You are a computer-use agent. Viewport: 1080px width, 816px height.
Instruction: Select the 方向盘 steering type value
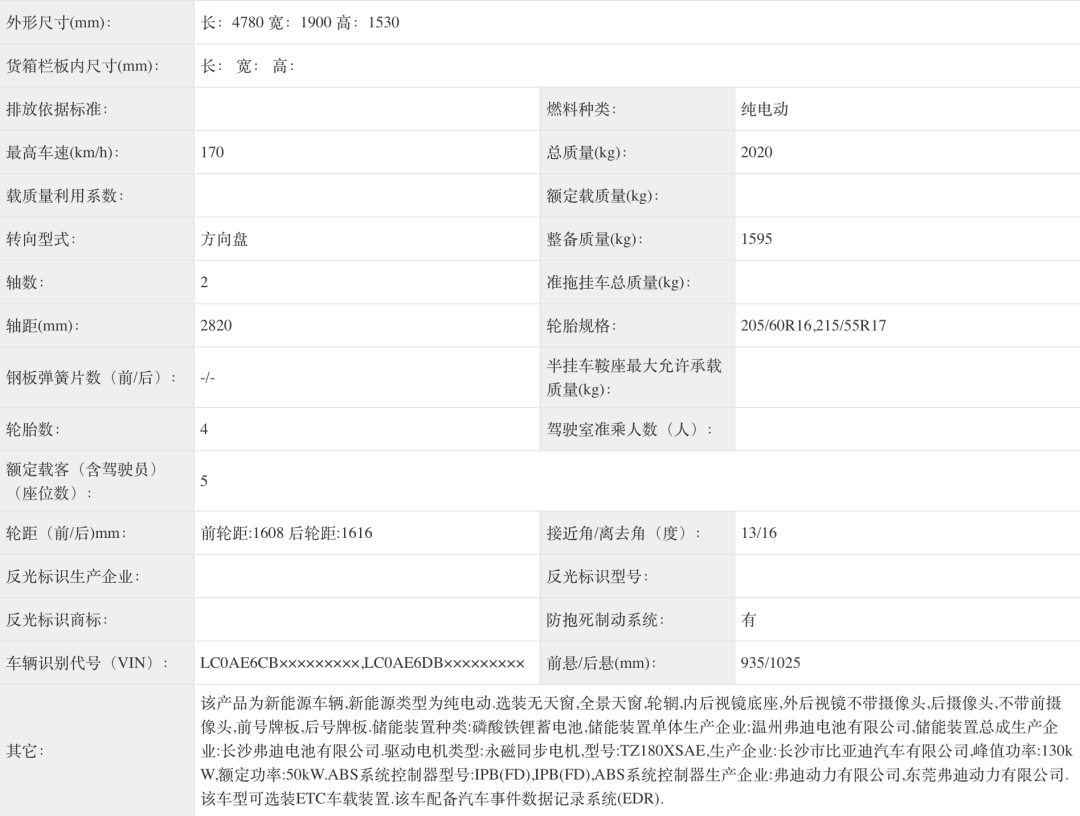click(x=224, y=239)
